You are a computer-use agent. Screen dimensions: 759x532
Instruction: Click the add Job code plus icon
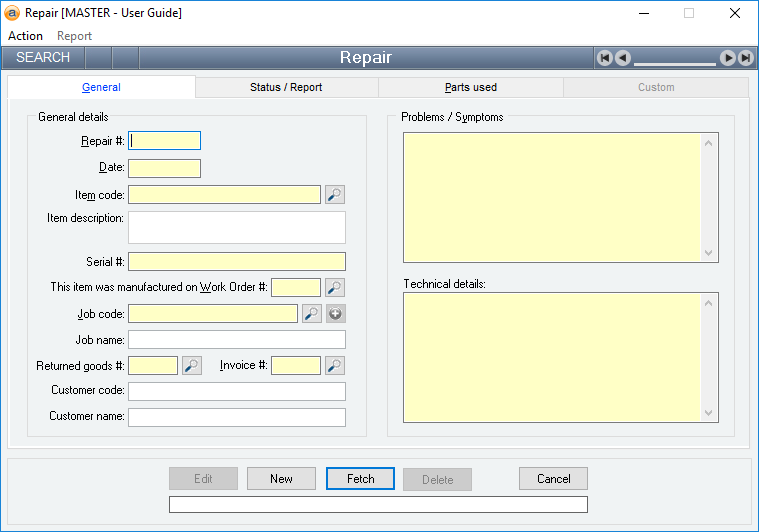click(335, 314)
